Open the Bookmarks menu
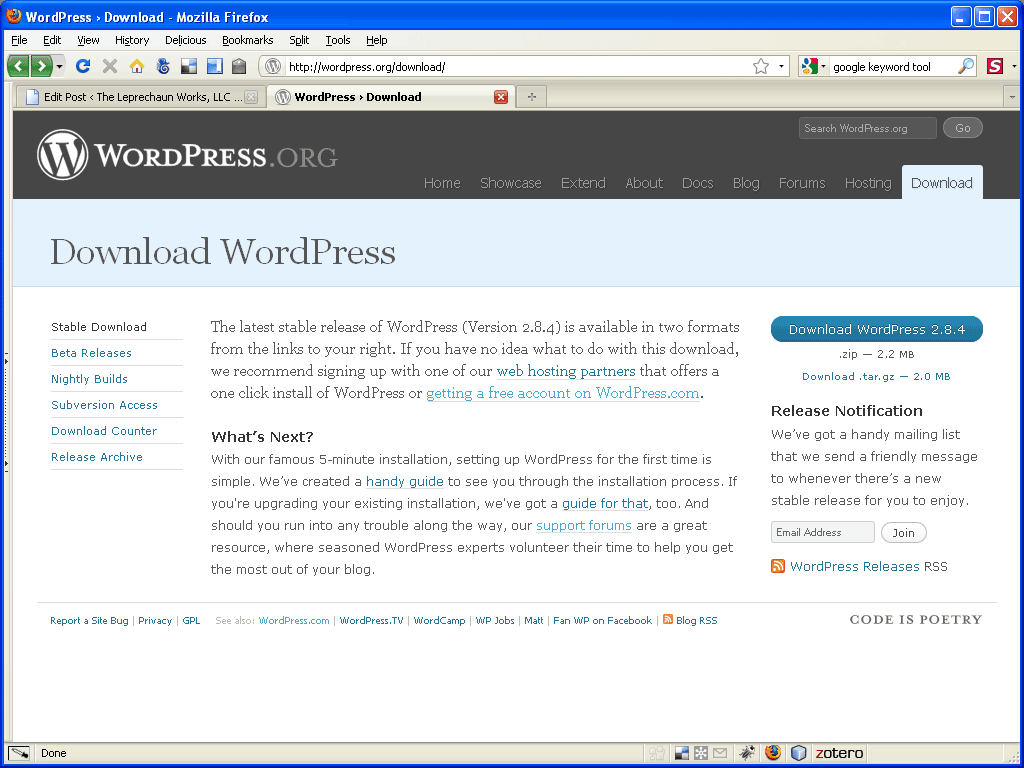Image resolution: width=1024 pixels, height=768 pixels. [x=248, y=40]
